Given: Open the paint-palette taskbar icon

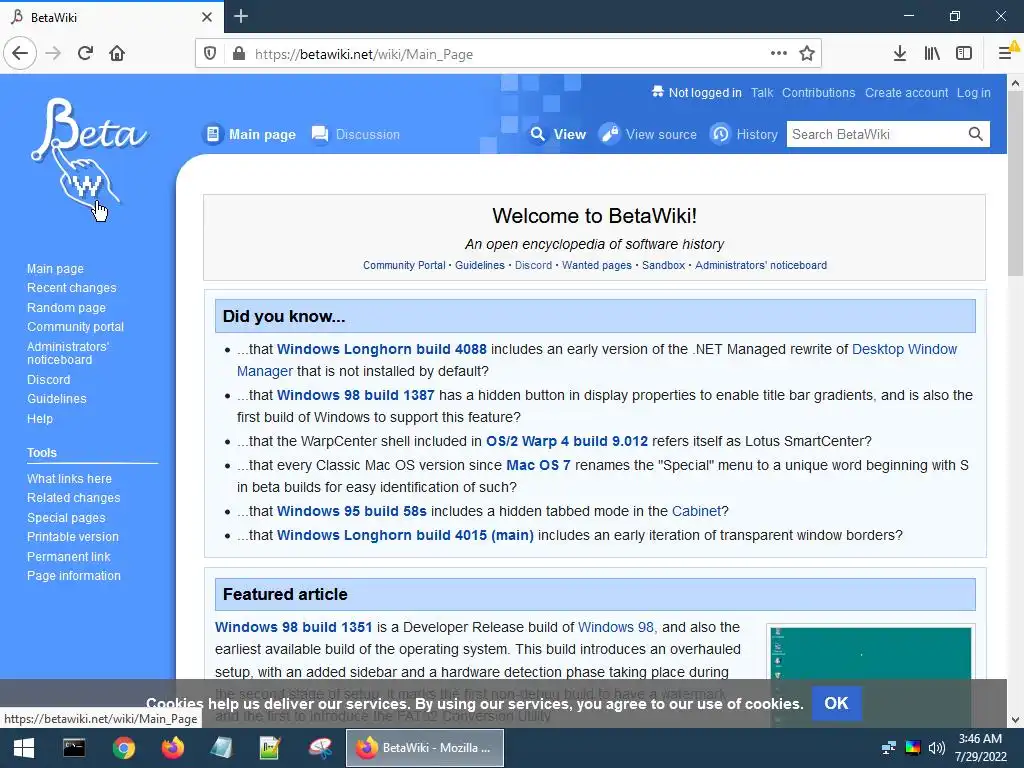Looking at the screenshot, I should pyautogui.click(x=320, y=748).
